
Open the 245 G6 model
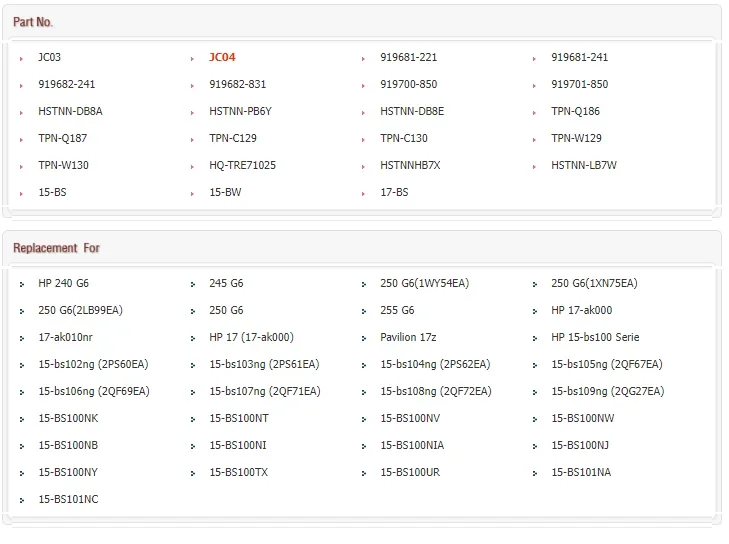click(x=226, y=283)
